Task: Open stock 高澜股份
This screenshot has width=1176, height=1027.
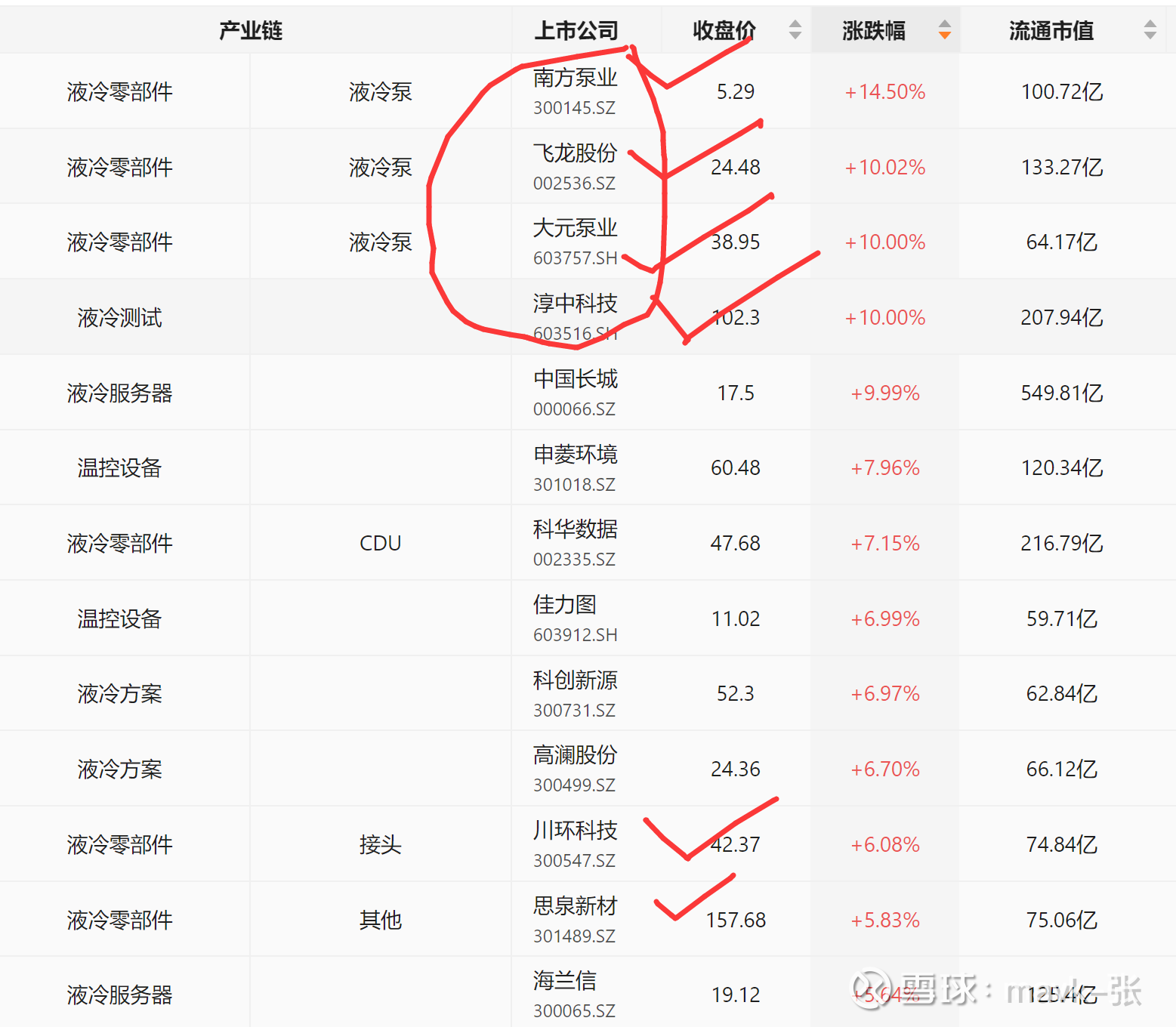Action: pos(576,755)
